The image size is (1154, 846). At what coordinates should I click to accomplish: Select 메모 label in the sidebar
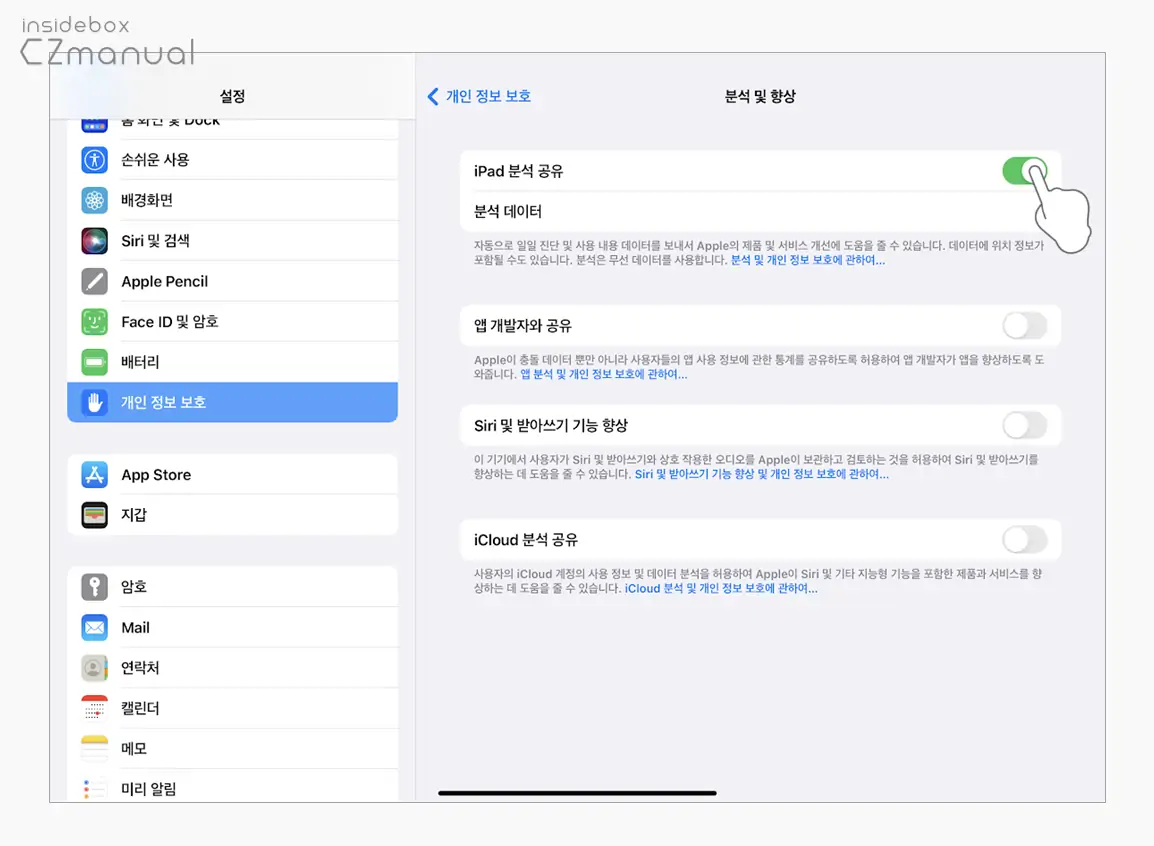[x=134, y=749]
